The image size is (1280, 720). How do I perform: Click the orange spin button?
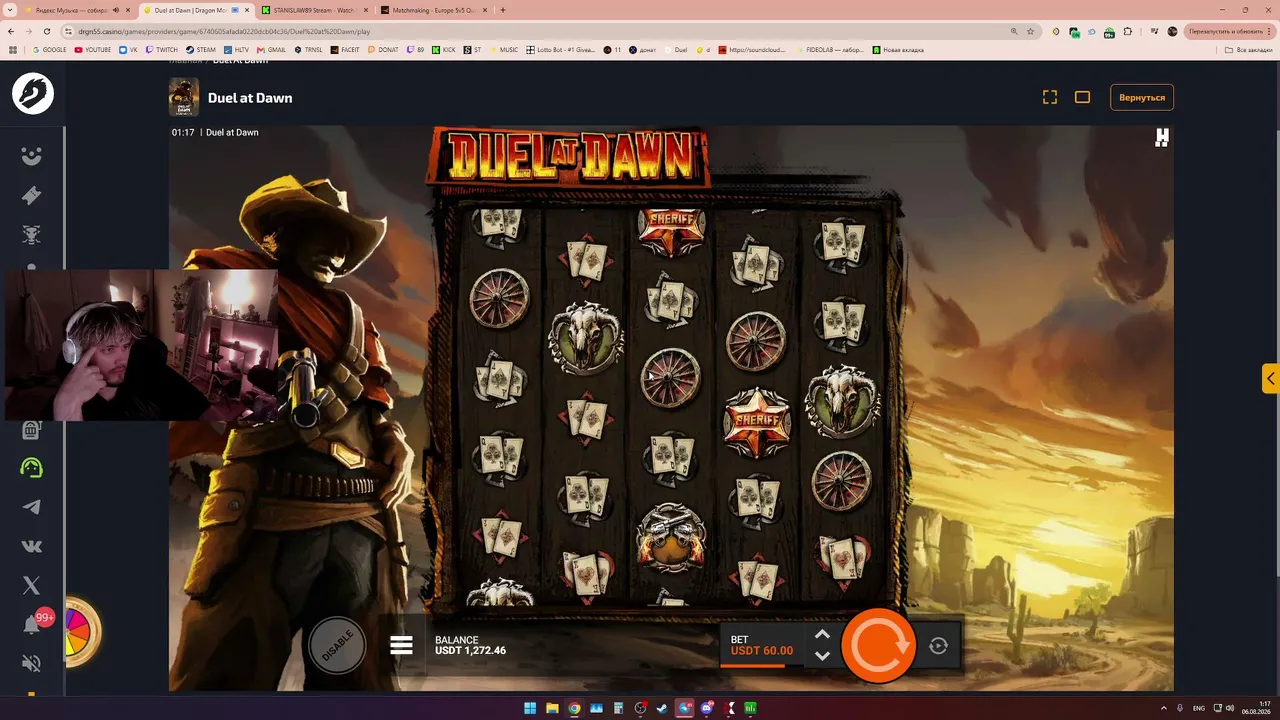(878, 645)
